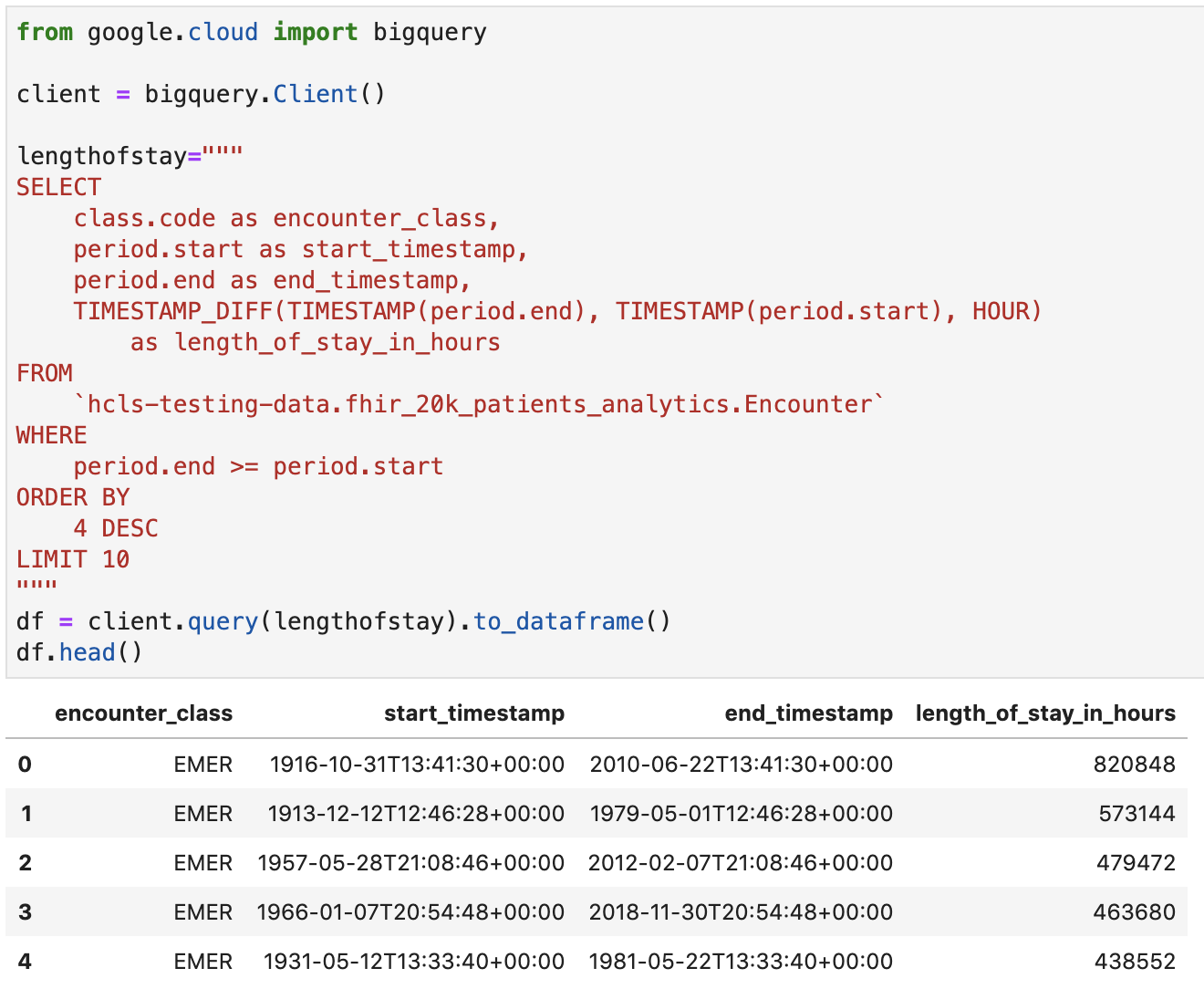
Task: Place cursor on the import bigquery line
Action: coord(251,33)
